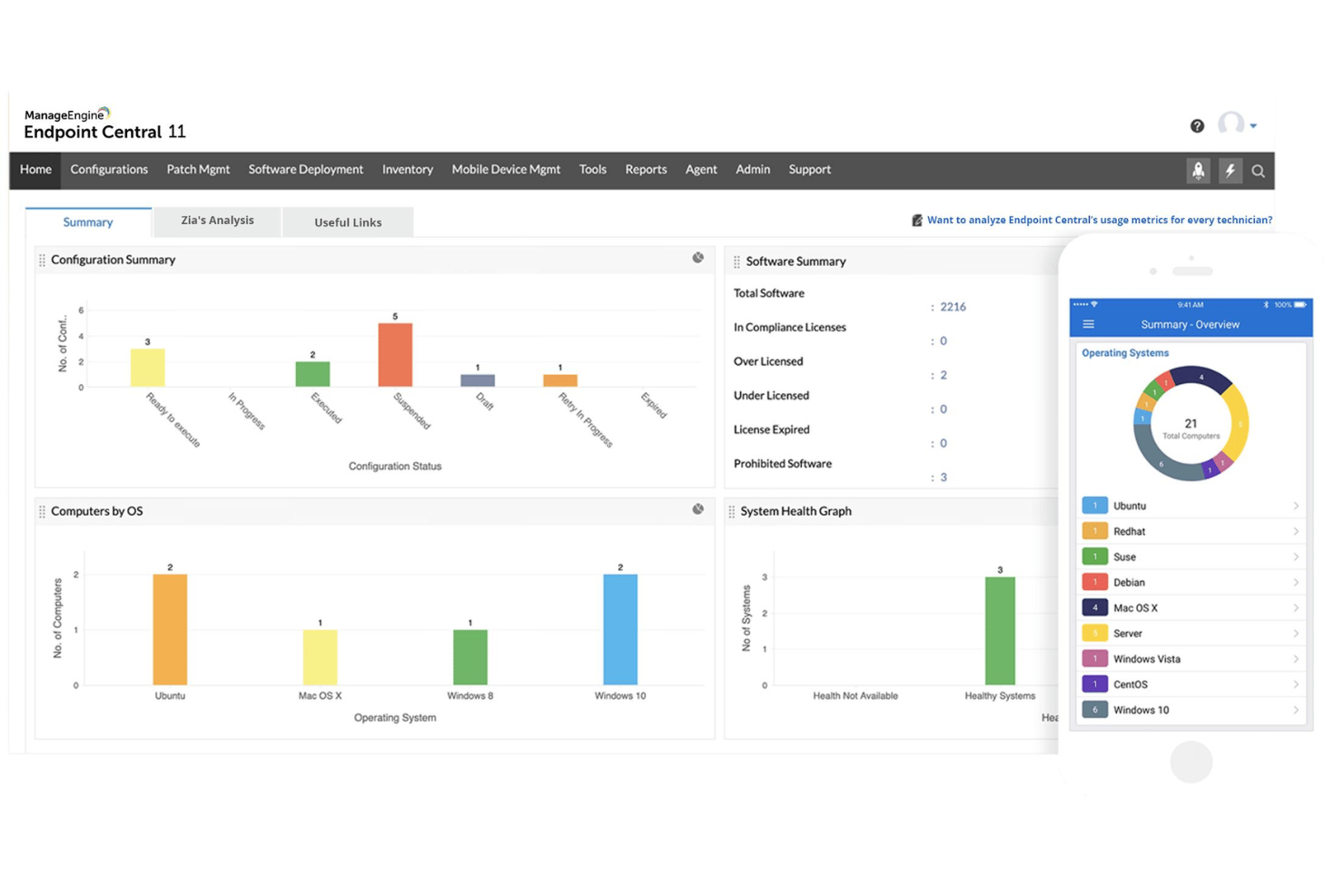Open the Patch Mgmt menu
Viewport: 1344px width, 896px height.
pos(198,170)
